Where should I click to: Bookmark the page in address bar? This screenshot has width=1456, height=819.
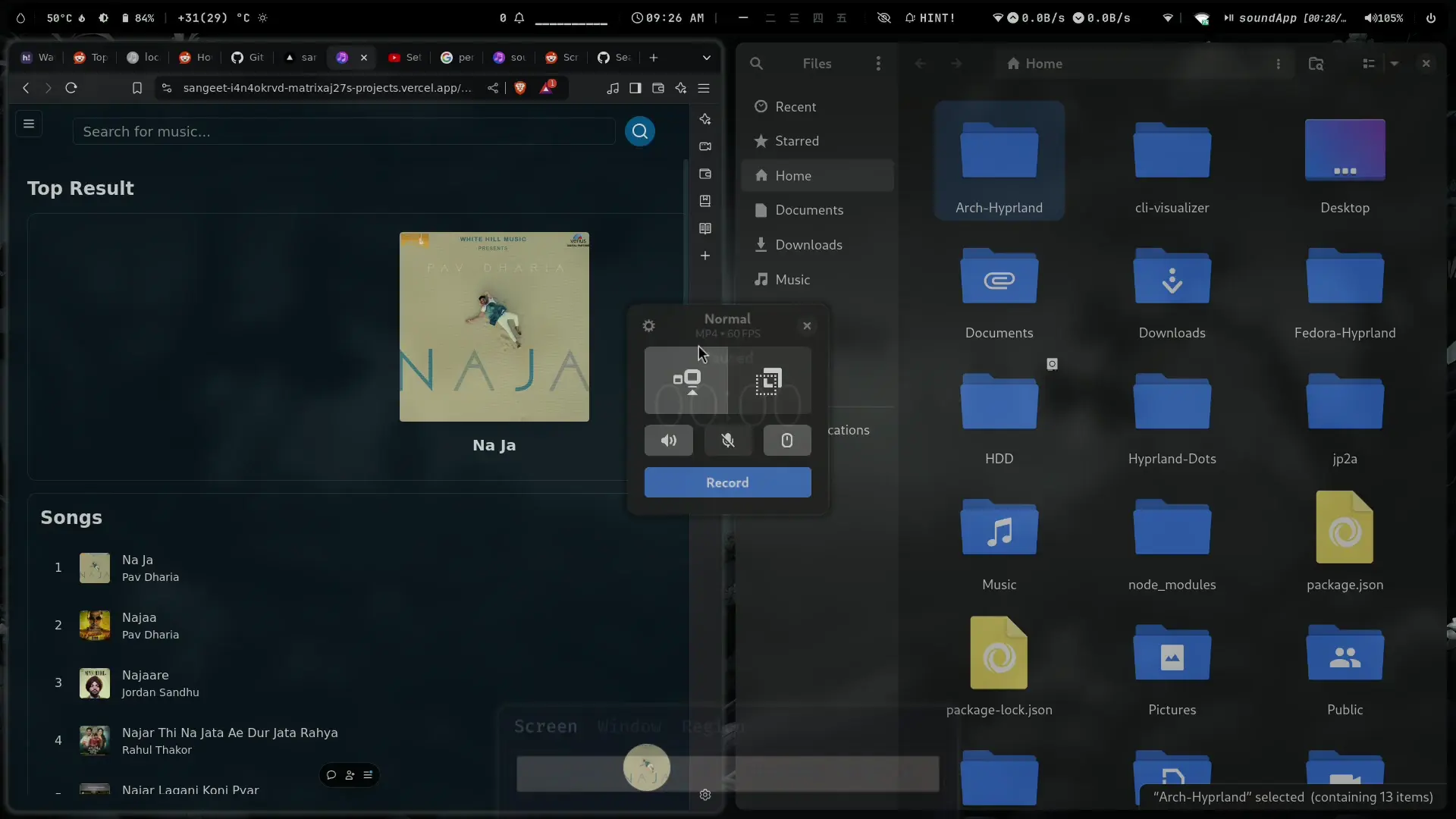(137, 88)
